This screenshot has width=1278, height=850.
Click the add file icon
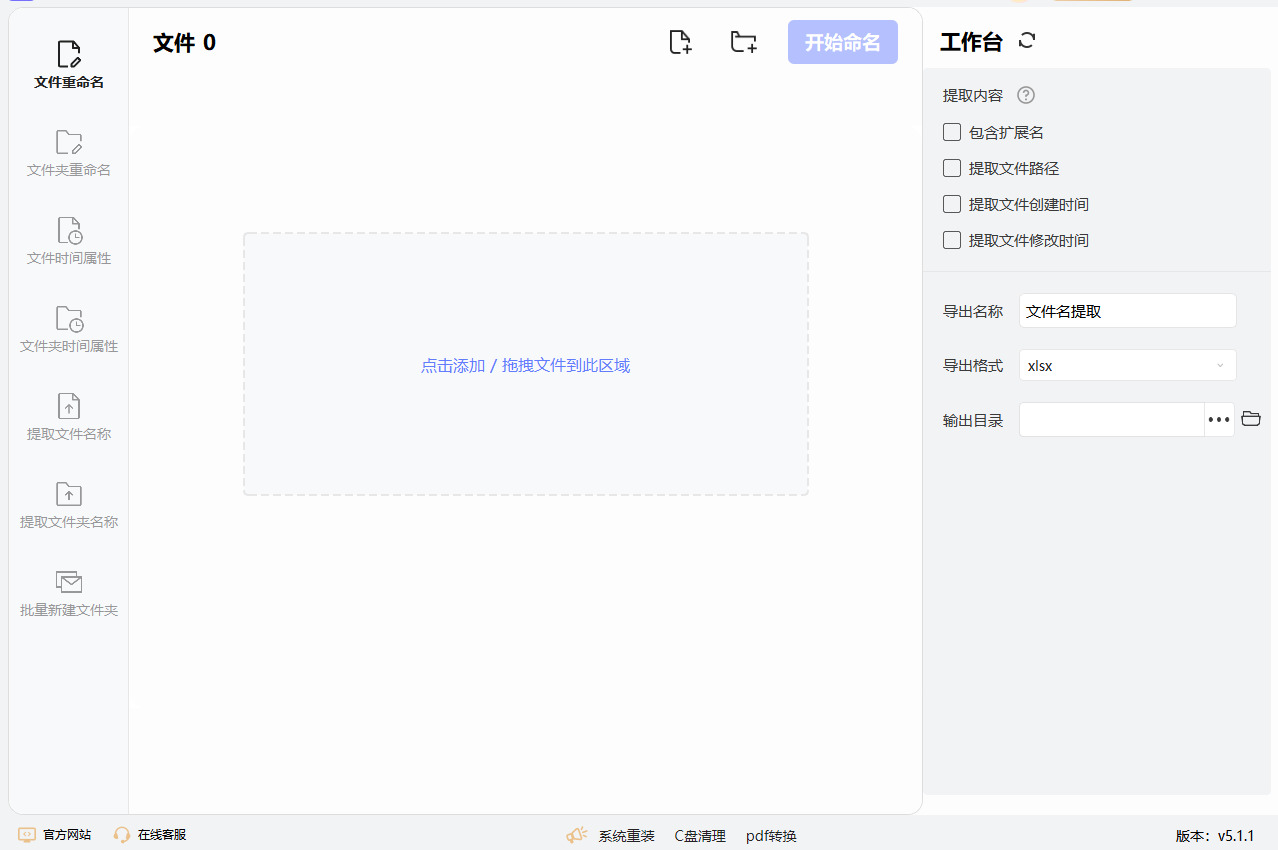(x=680, y=42)
